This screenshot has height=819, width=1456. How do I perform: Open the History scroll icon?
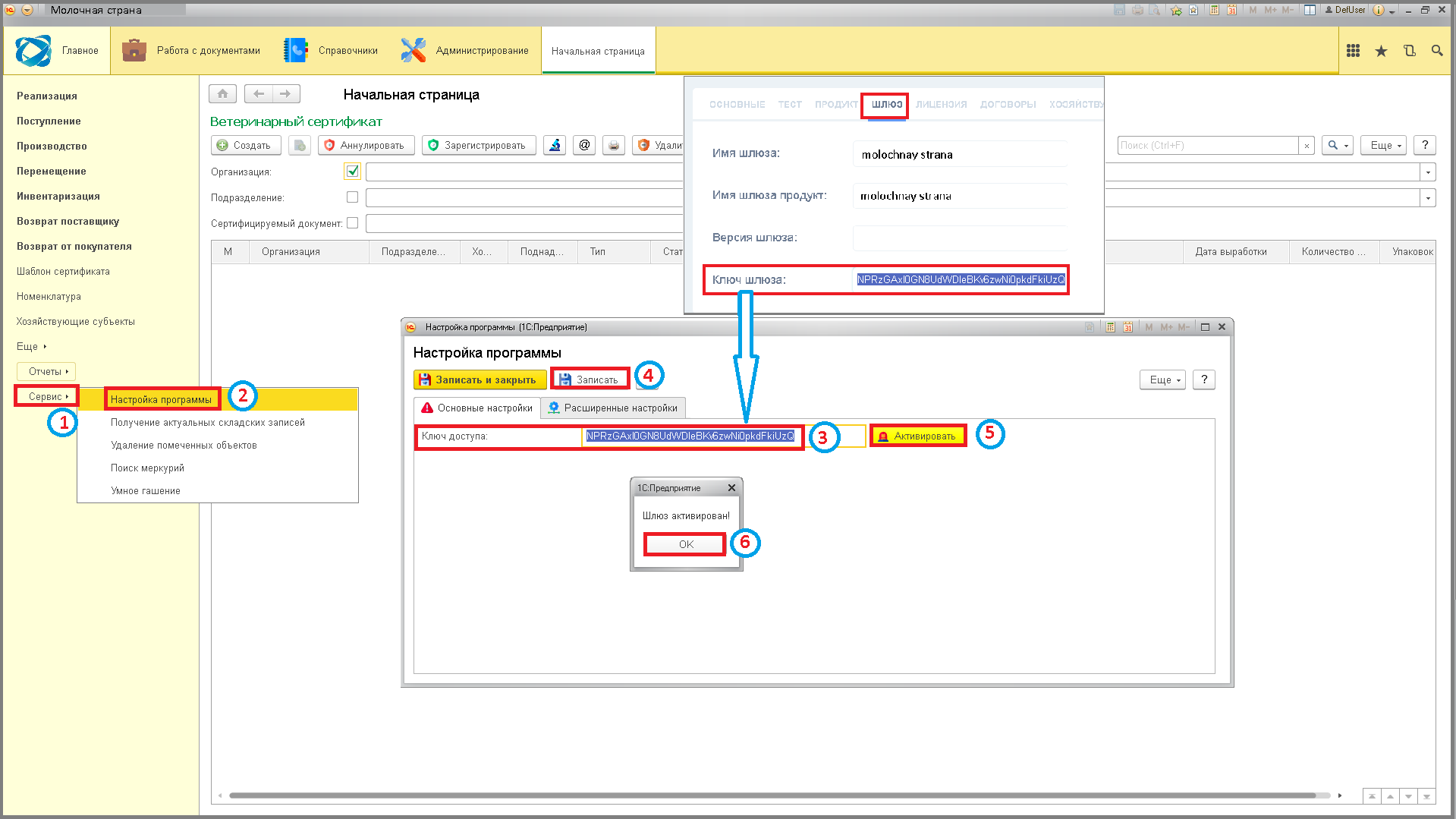(x=1409, y=51)
